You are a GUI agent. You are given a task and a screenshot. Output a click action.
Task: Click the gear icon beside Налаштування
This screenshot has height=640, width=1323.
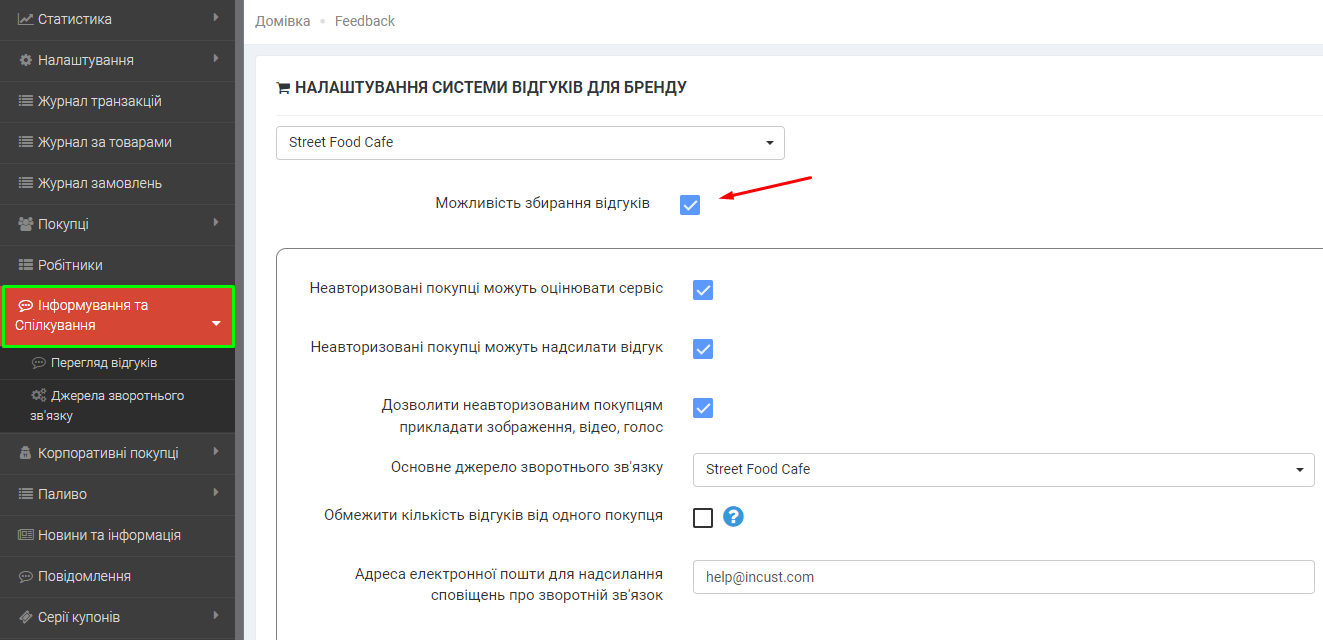[26, 60]
